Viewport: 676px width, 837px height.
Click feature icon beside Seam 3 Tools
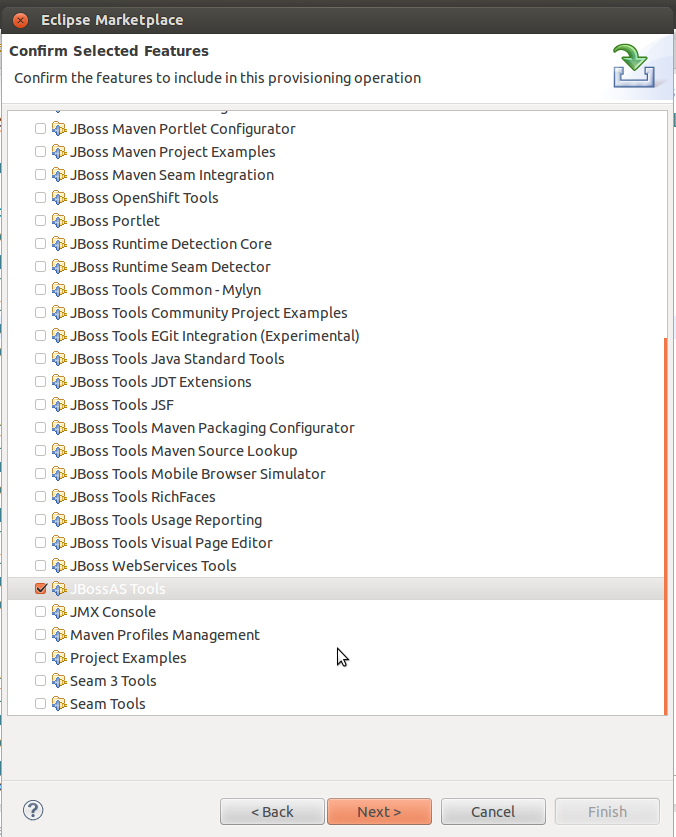(59, 681)
